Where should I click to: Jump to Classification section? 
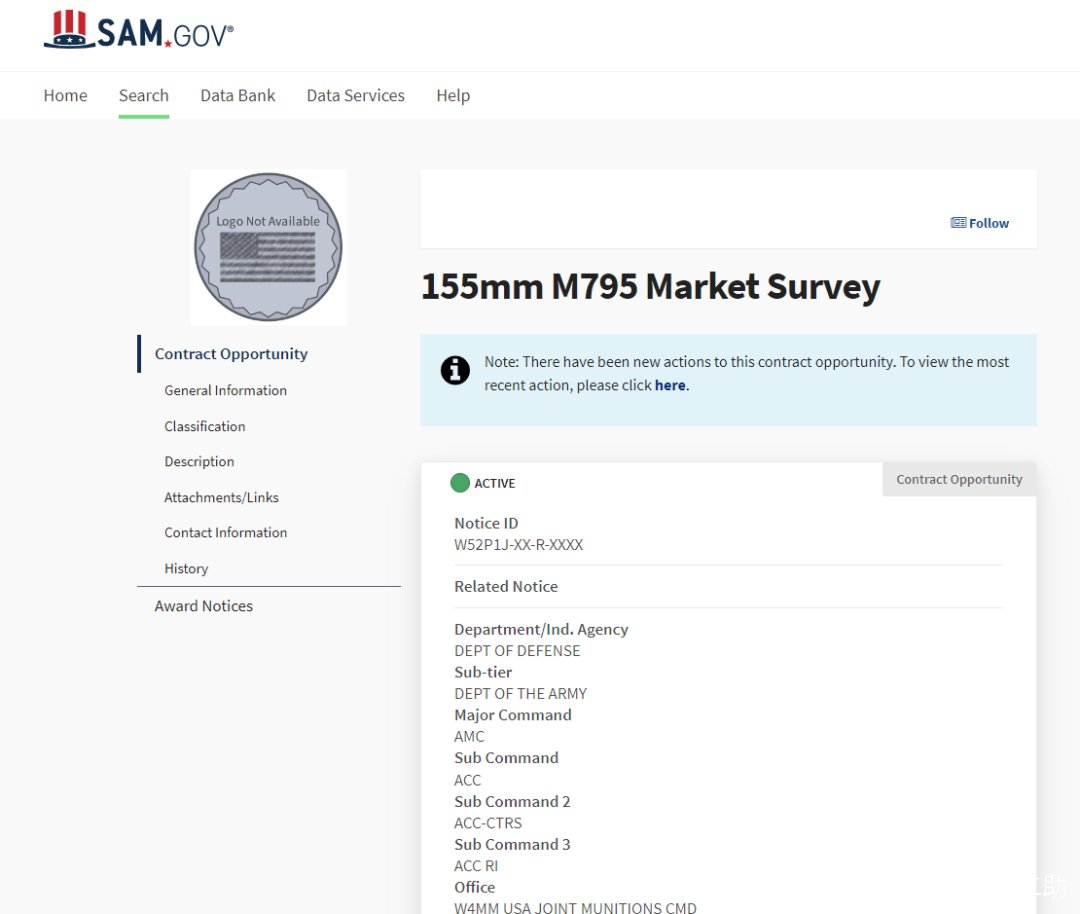(x=204, y=426)
